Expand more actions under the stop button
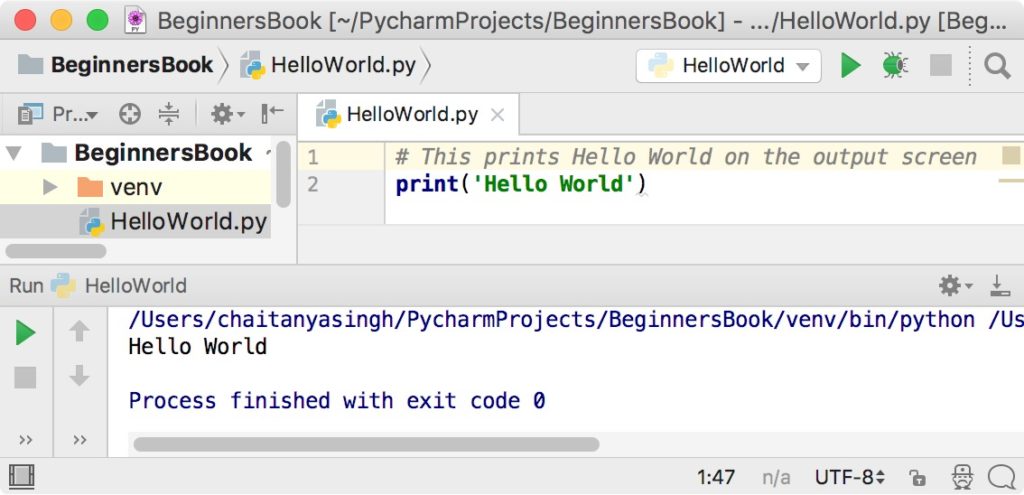The image size is (1024, 495). click(x=25, y=440)
